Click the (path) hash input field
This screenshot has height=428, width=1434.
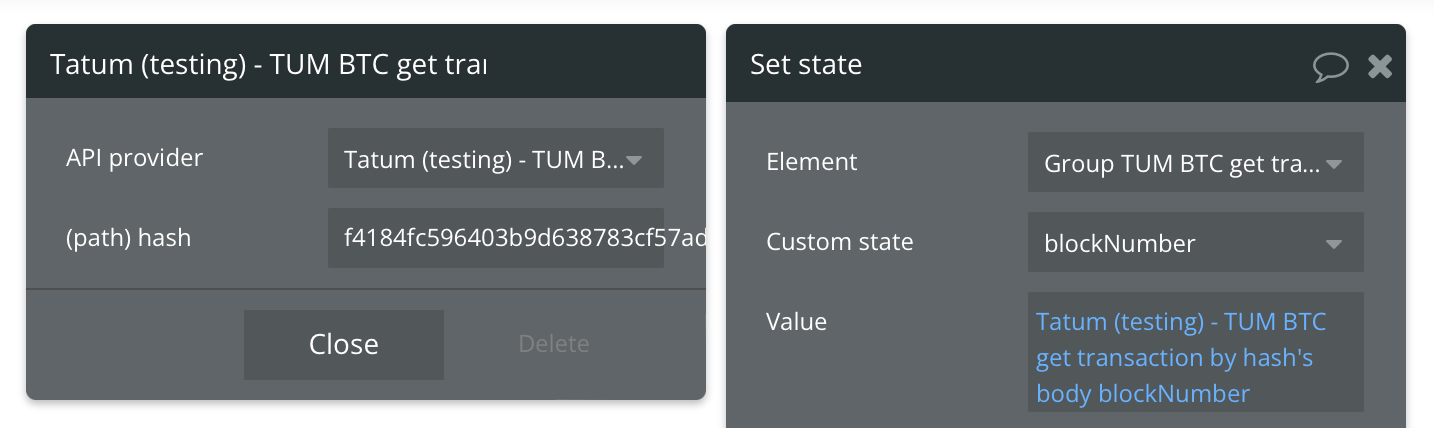pos(496,238)
